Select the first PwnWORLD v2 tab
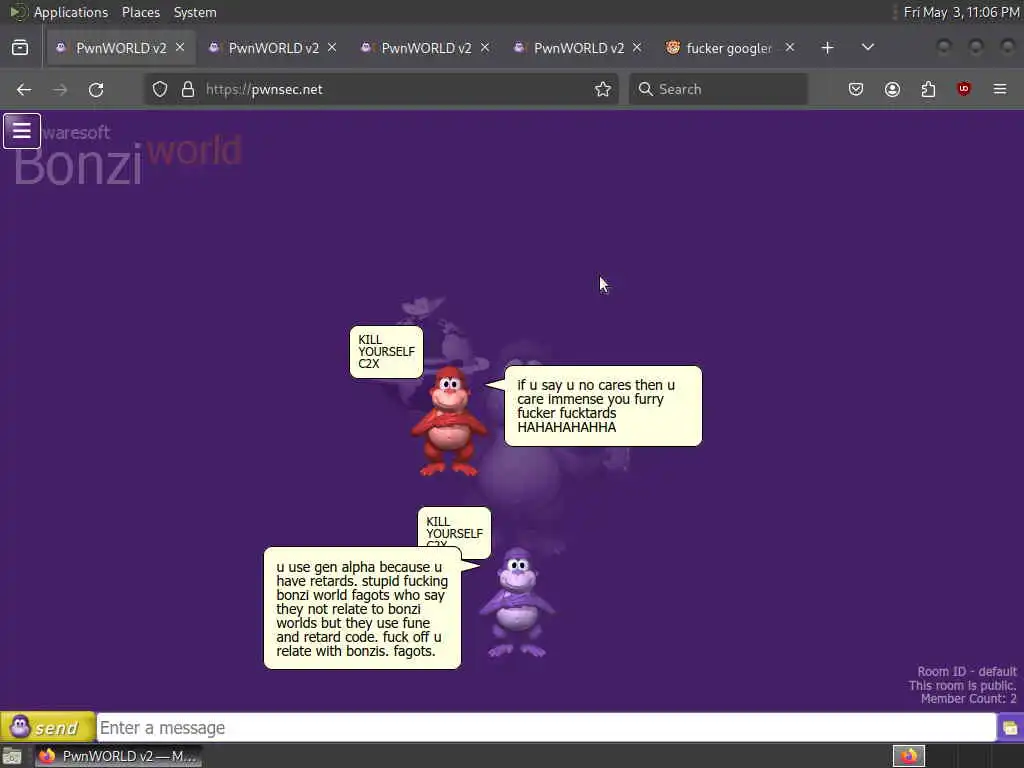This screenshot has width=1024, height=768. (121, 48)
